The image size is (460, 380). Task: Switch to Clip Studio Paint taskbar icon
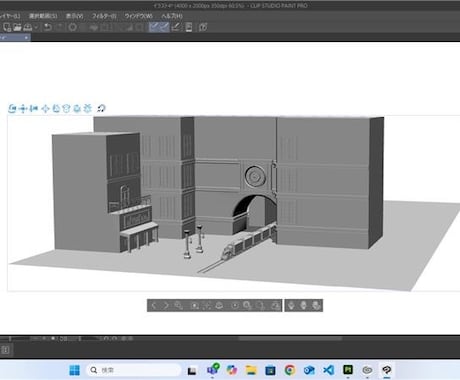(x=387, y=370)
